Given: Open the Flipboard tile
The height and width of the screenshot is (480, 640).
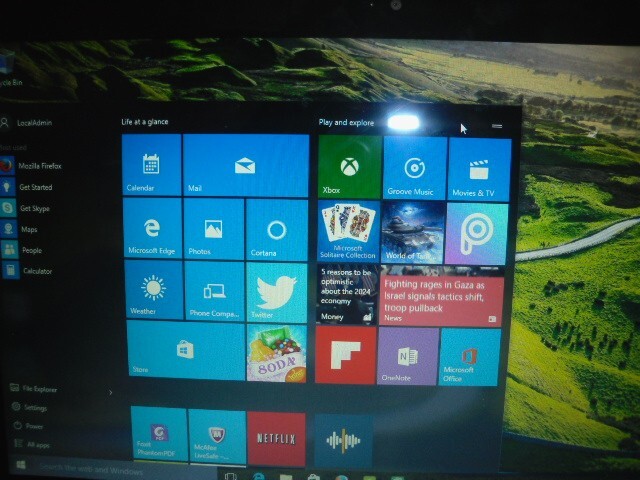Looking at the screenshot, I should click(345, 355).
